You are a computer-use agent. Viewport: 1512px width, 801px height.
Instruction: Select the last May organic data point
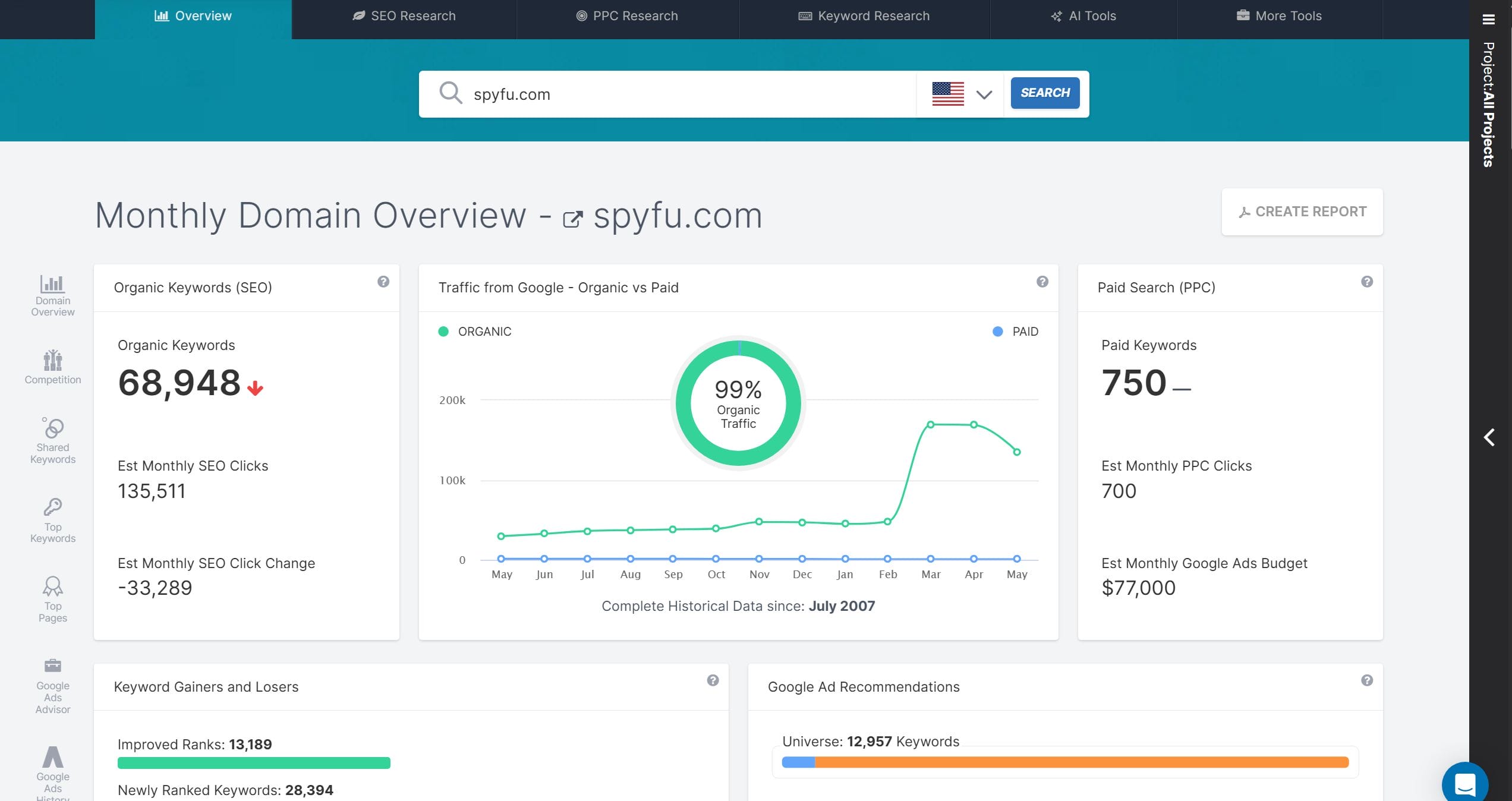(x=1017, y=452)
